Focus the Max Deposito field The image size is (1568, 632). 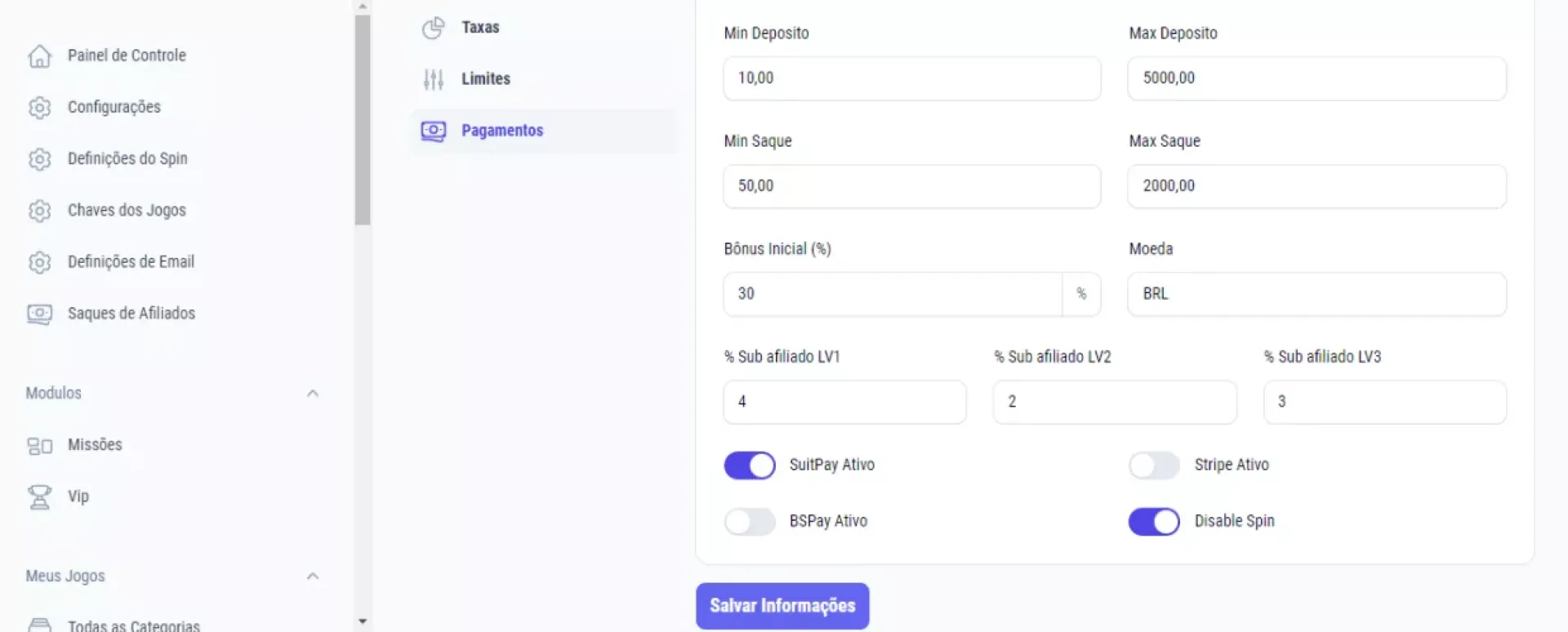(1317, 78)
